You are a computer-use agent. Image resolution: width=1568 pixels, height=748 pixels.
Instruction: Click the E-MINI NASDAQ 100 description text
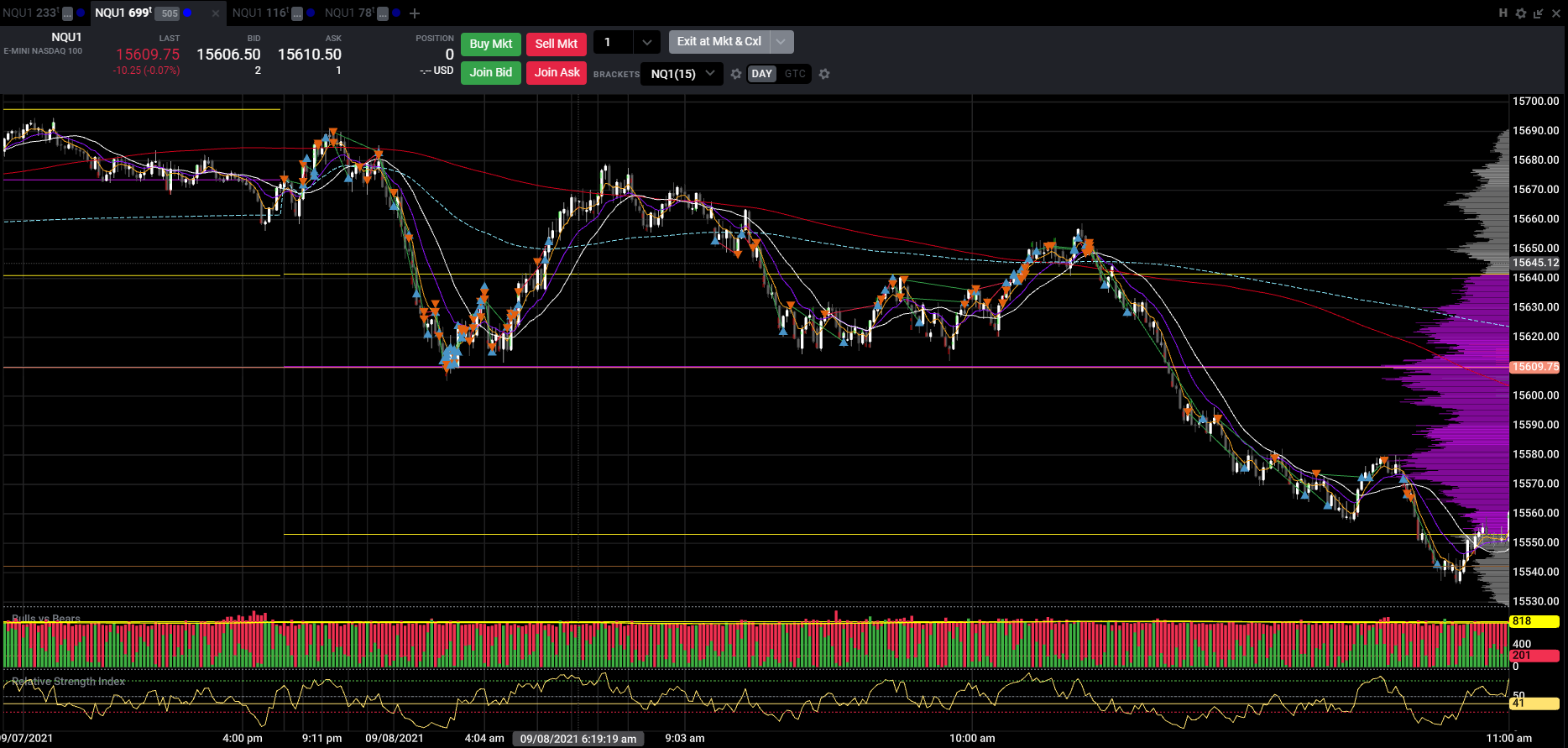(x=43, y=51)
